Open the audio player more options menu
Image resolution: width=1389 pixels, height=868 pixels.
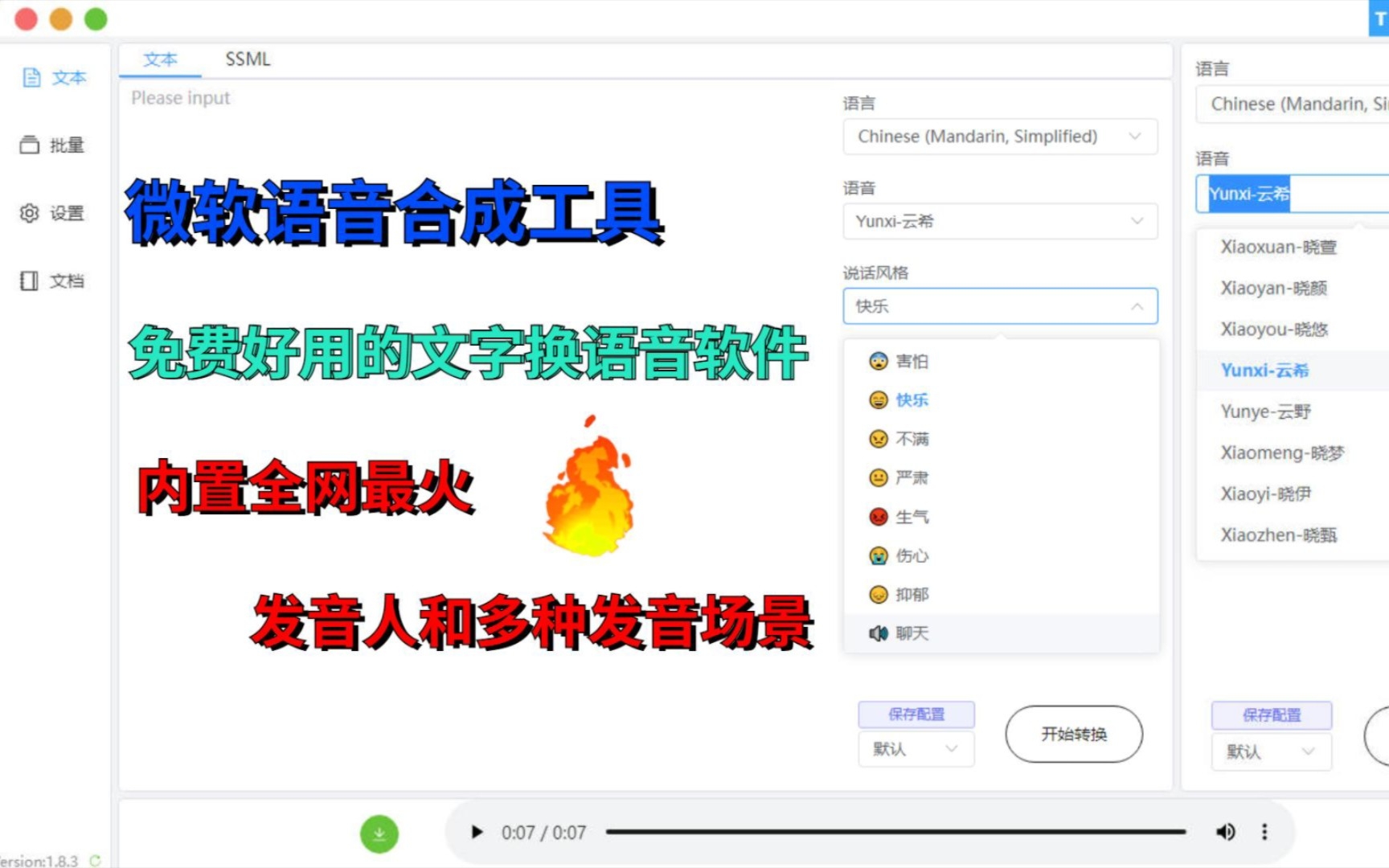1264,833
